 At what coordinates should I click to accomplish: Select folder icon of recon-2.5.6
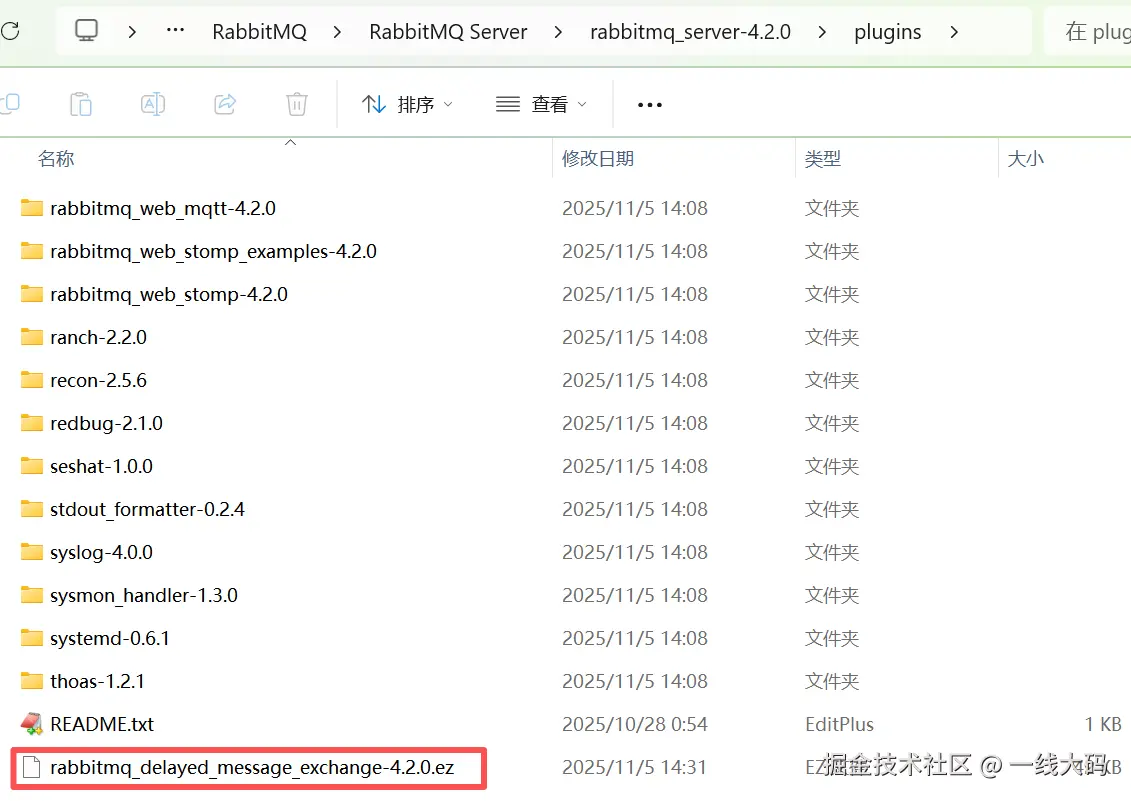[32, 380]
